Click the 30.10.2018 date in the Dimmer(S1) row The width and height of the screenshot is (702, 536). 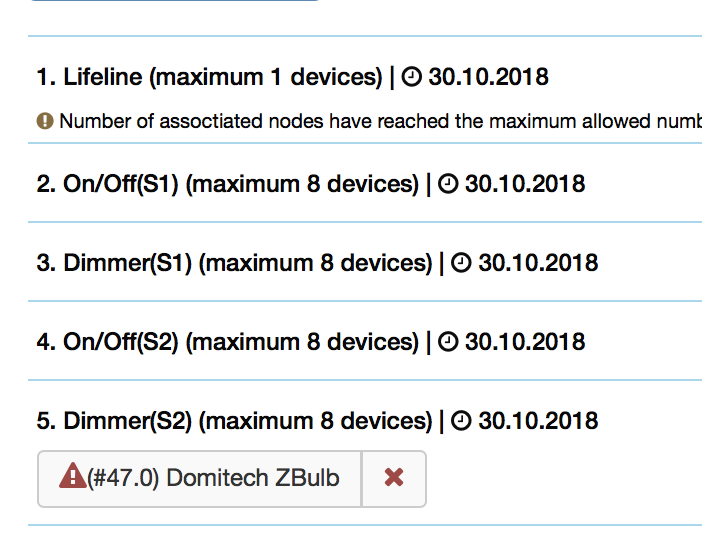coord(538,263)
